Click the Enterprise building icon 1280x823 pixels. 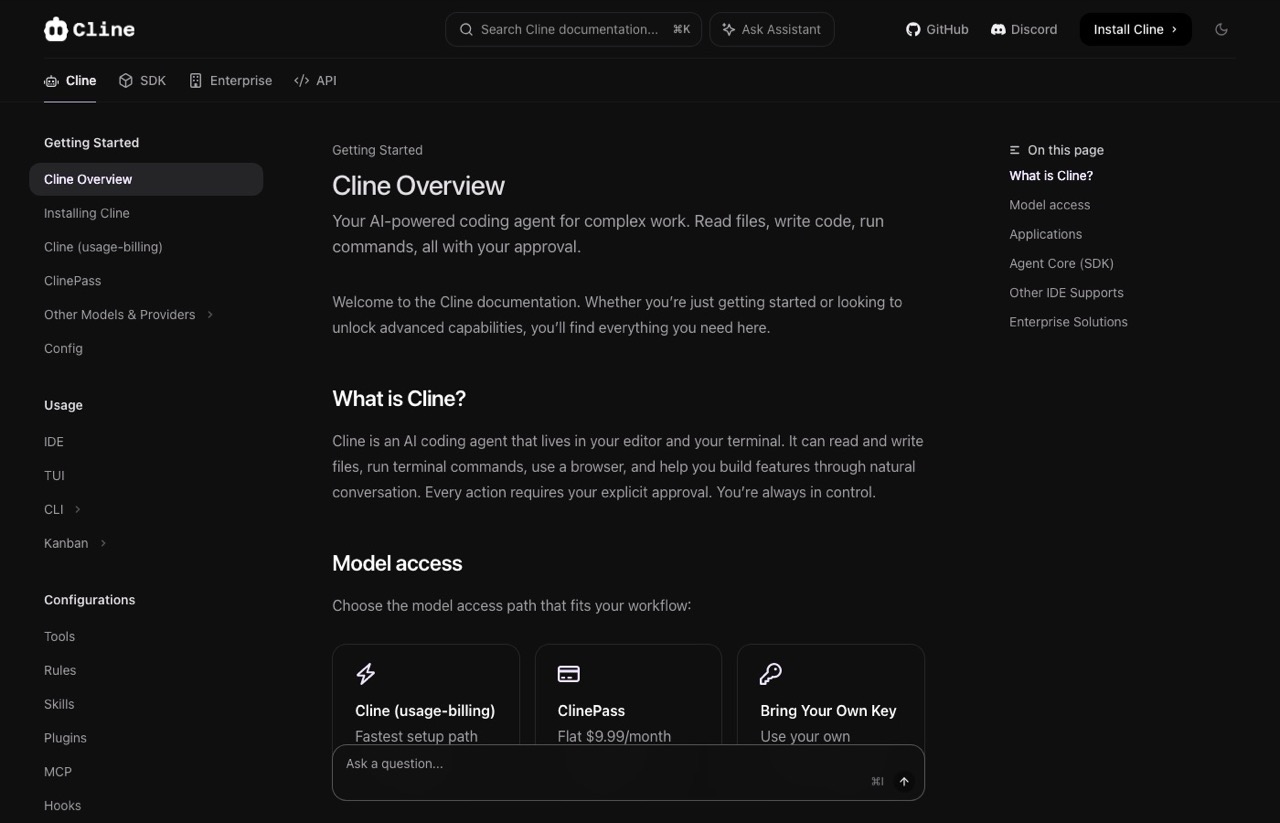click(x=196, y=81)
